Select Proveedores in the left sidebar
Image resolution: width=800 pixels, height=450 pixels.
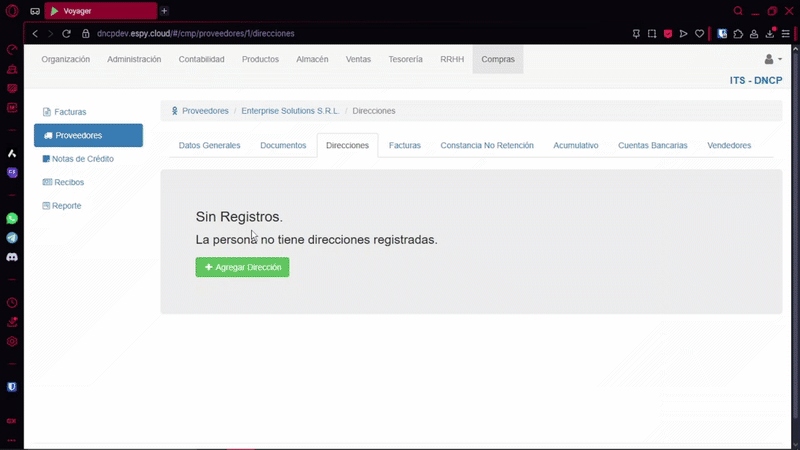coord(88,135)
